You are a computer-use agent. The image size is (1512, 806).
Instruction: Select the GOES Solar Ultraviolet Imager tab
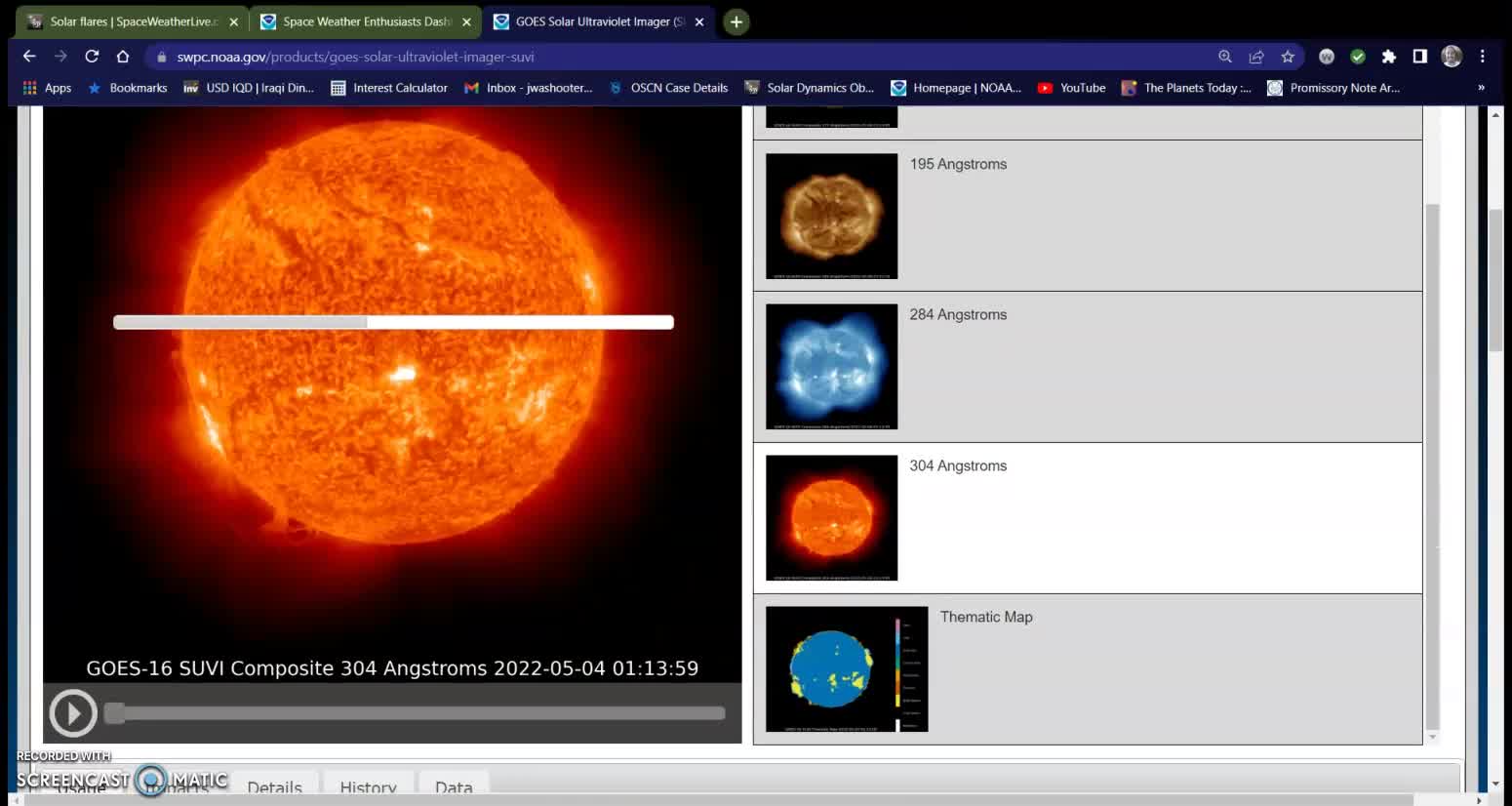pos(600,21)
